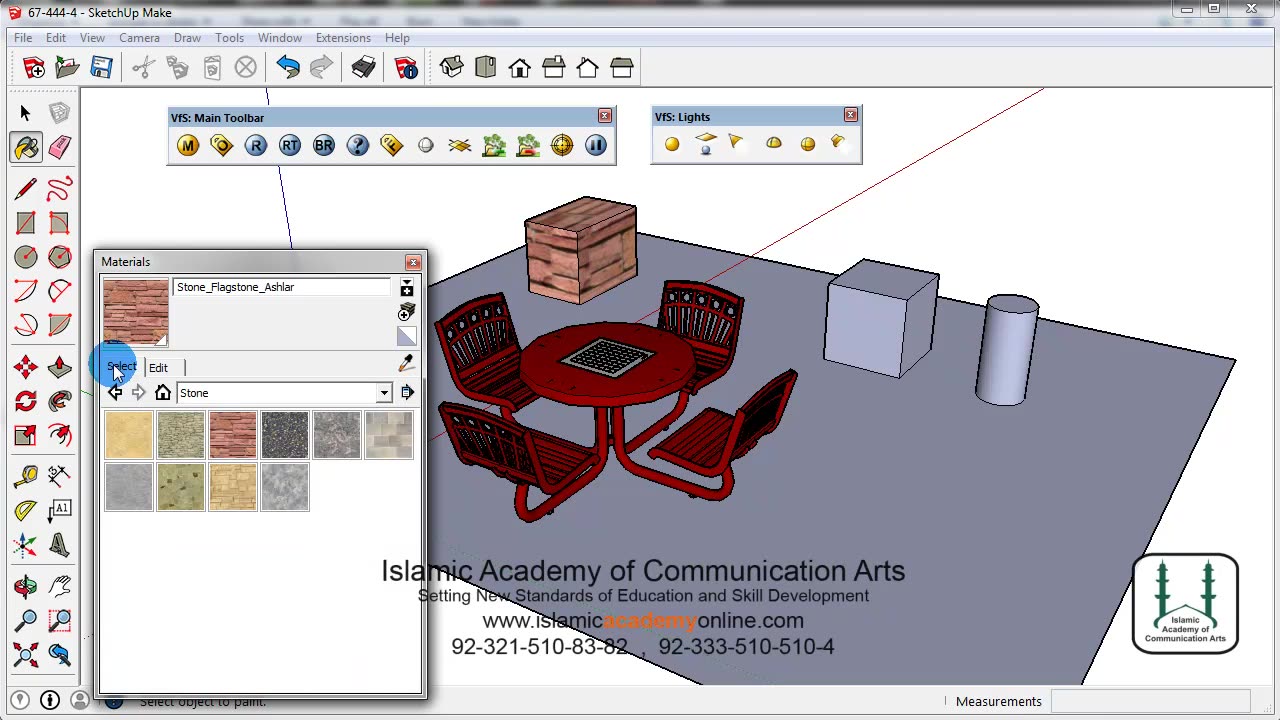Click the current material preview swatch
Screen dimensions: 1280x720
click(x=136, y=313)
